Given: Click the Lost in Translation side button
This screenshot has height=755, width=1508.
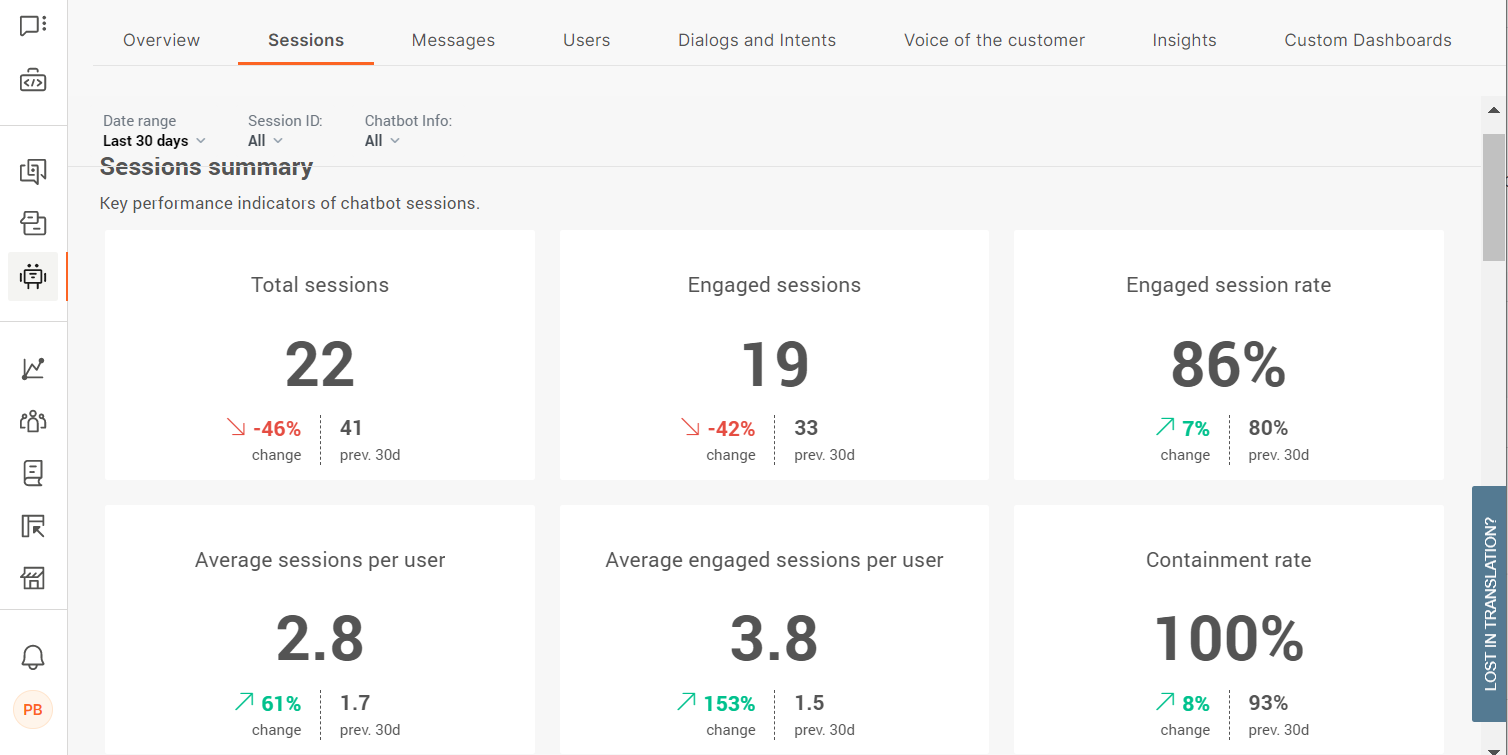Looking at the screenshot, I should click(1489, 603).
